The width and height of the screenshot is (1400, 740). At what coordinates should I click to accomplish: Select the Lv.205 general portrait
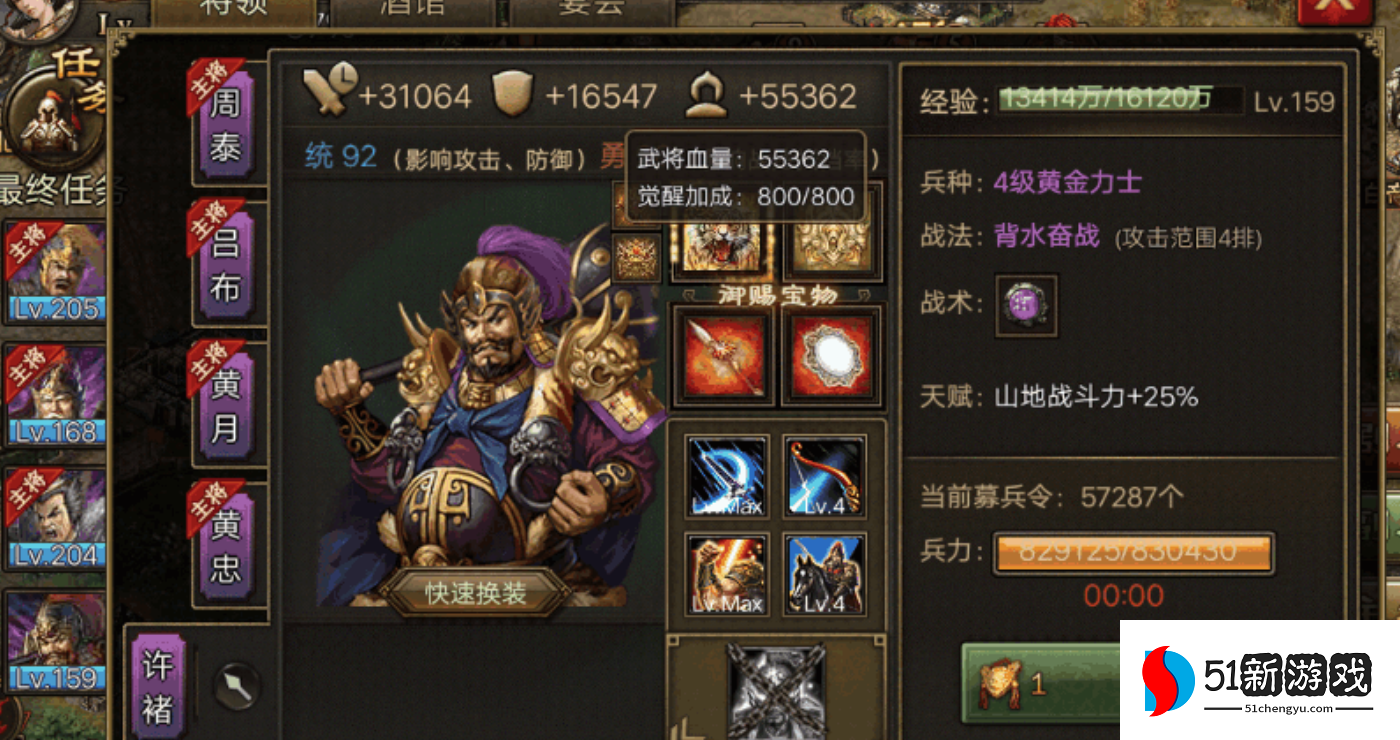(55, 272)
